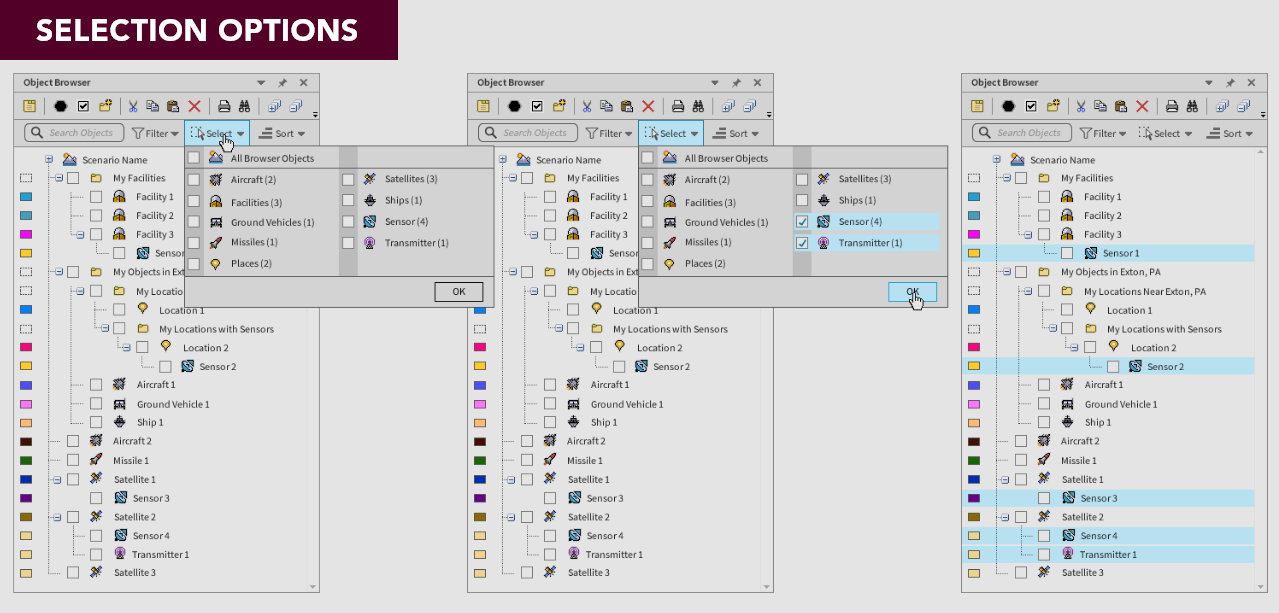Click black octagon icon in middle panel toolbar

pos(515,106)
